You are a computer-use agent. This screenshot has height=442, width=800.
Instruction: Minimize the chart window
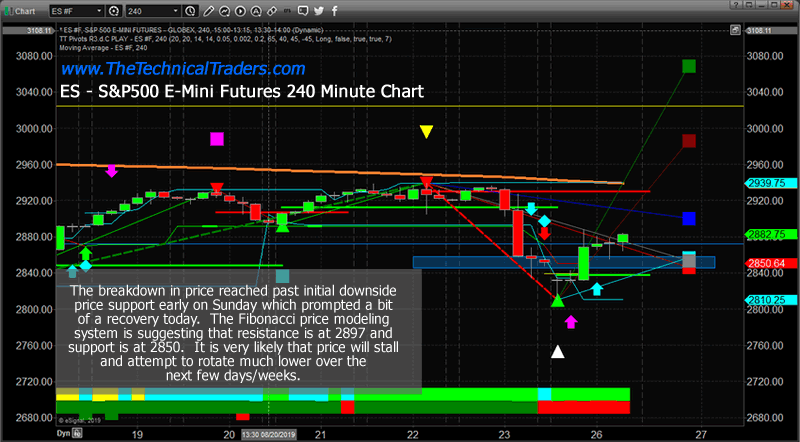coord(762,5)
